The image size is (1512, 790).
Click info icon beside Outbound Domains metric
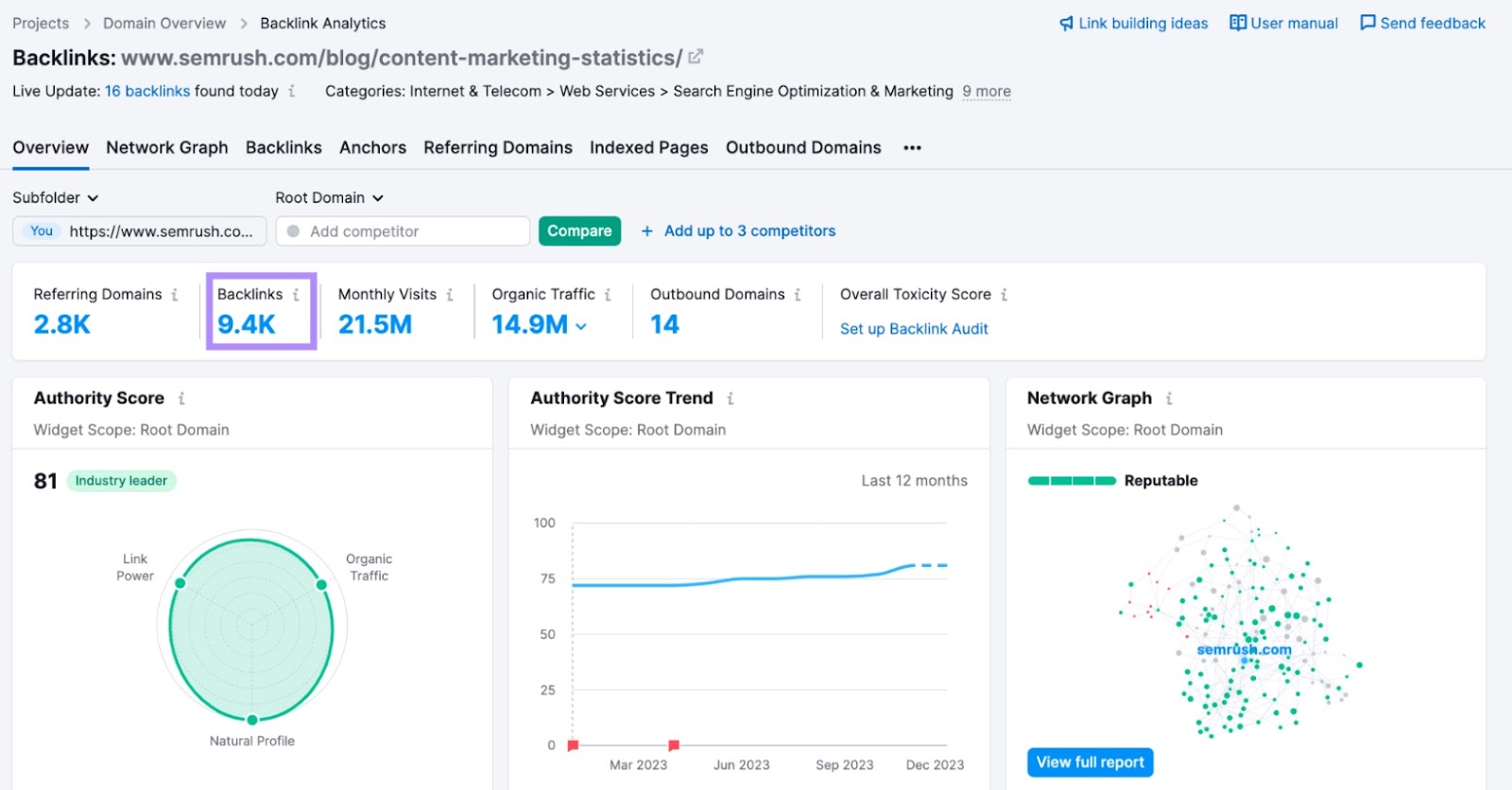798,295
